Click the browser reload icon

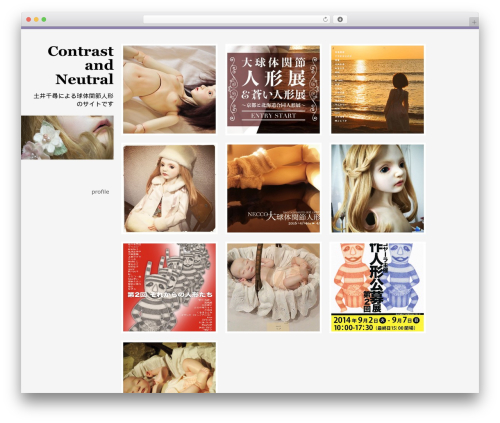coord(325,20)
